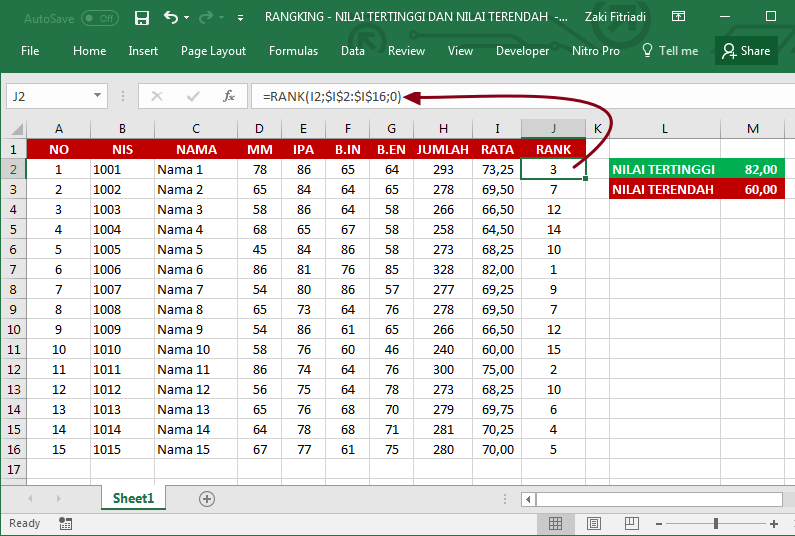
Task: Switch to the Insert tab
Action: (x=143, y=51)
